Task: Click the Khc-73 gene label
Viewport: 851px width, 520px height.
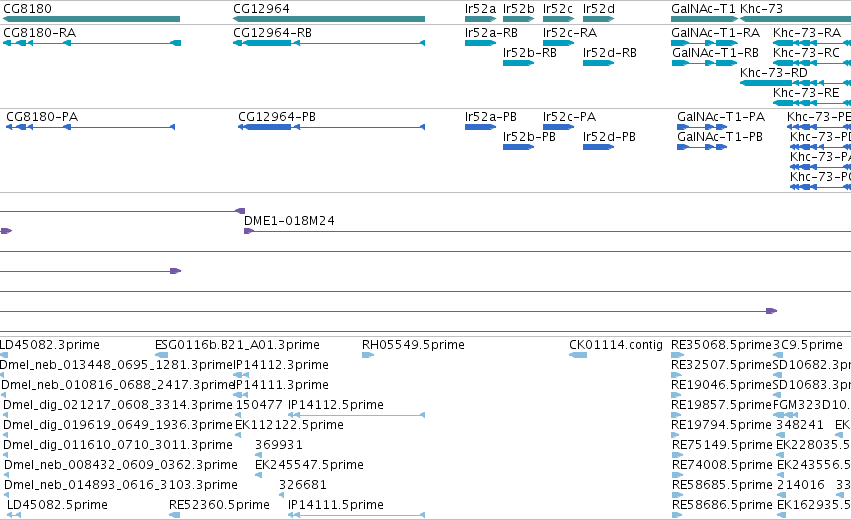Action: pos(761,9)
